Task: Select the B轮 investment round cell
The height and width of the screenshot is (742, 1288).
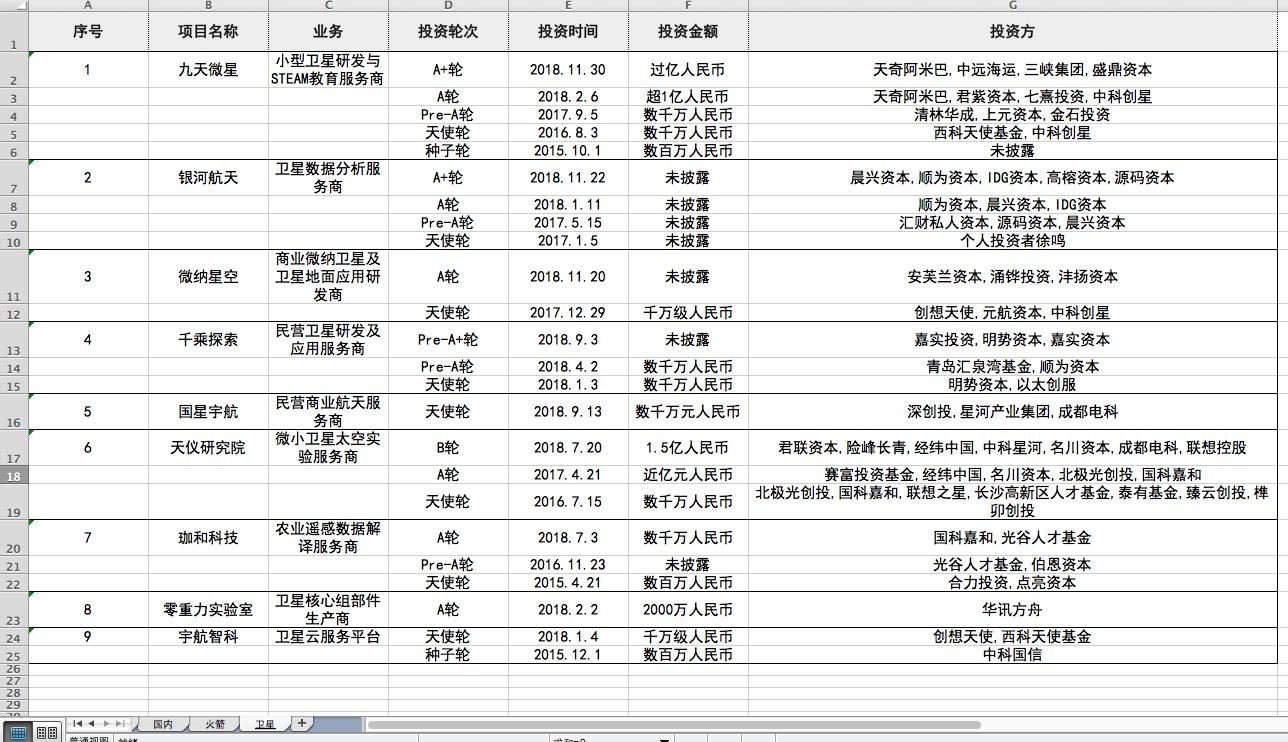Action: point(448,448)
